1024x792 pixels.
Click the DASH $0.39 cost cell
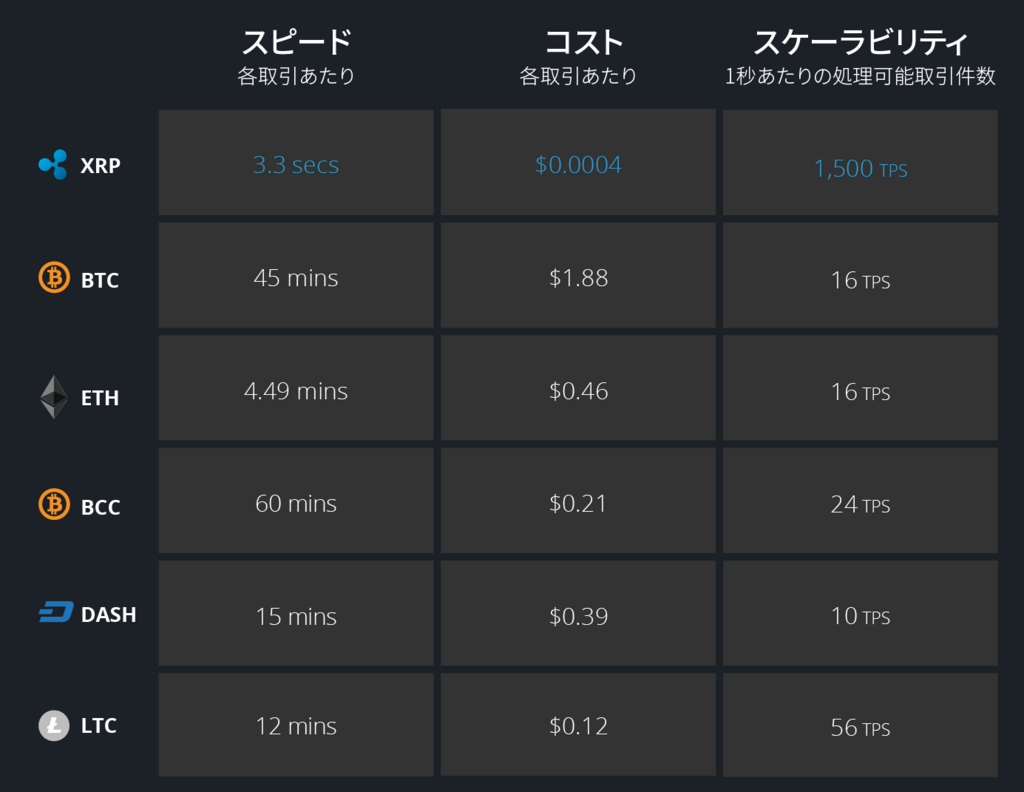578,613
